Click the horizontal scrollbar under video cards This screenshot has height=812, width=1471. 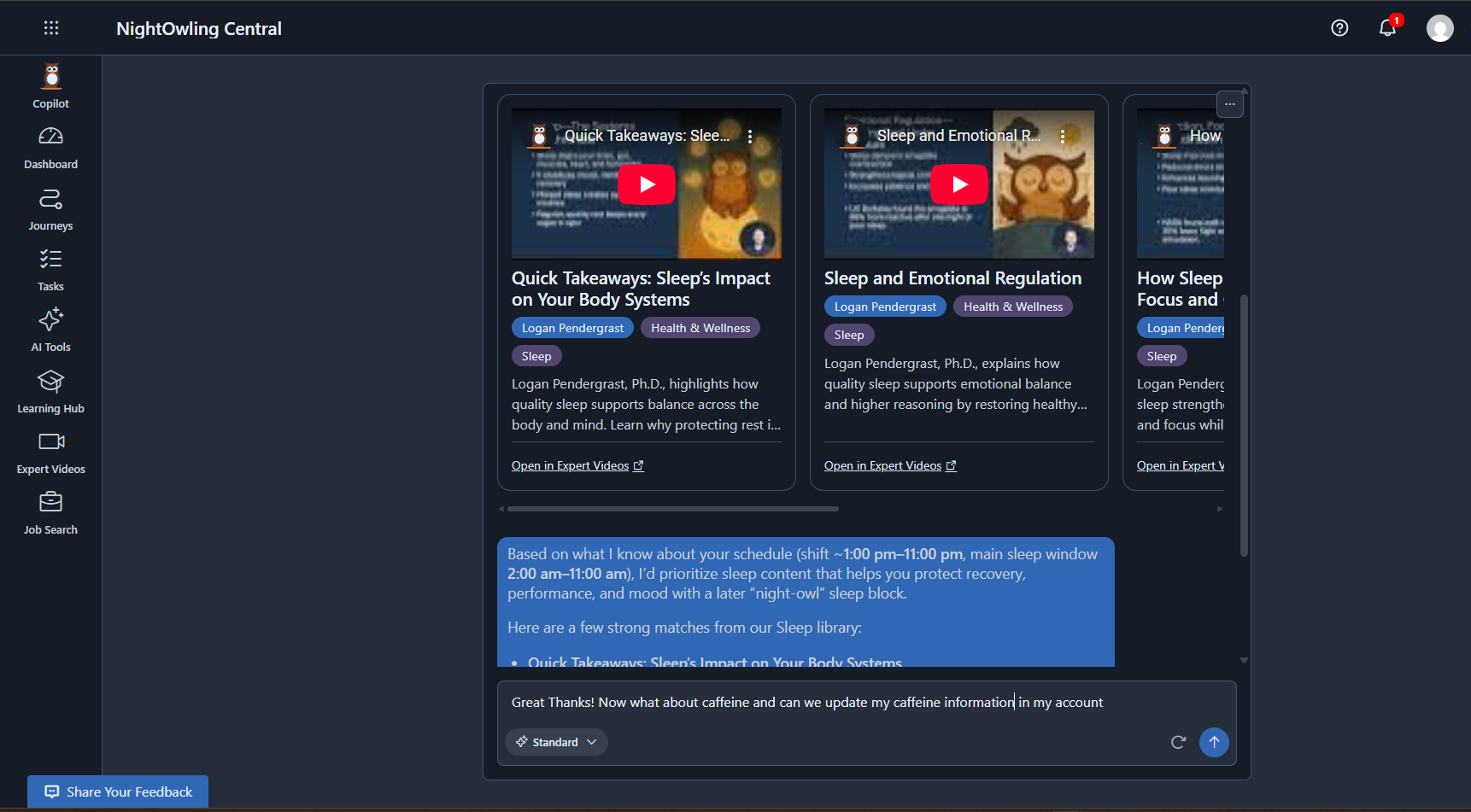coord(673,509)
